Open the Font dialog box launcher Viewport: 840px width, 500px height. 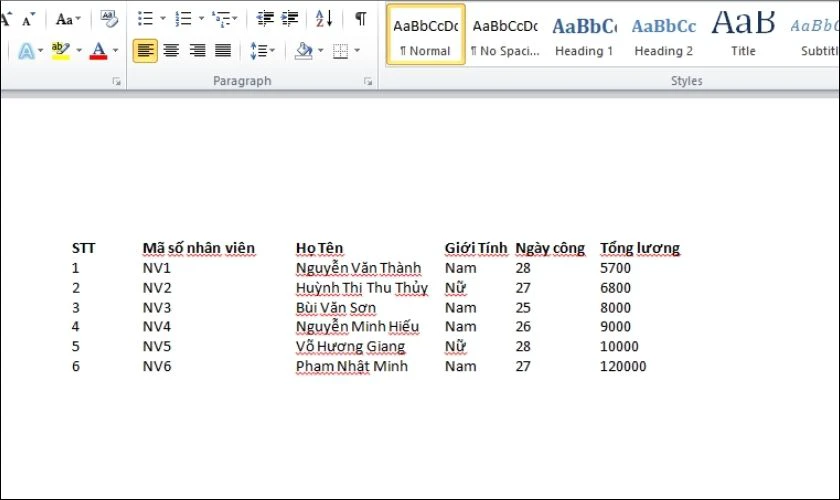116,81
